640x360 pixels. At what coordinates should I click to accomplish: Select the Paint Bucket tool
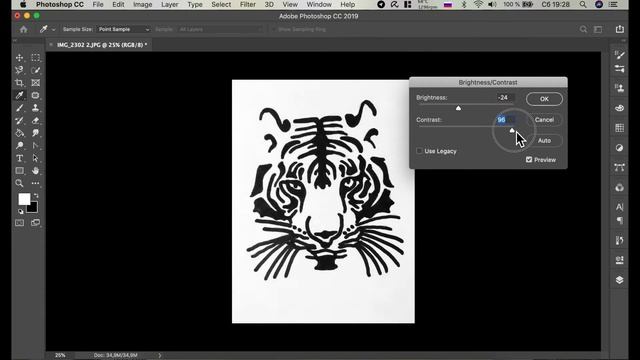[x=19, y=133]
